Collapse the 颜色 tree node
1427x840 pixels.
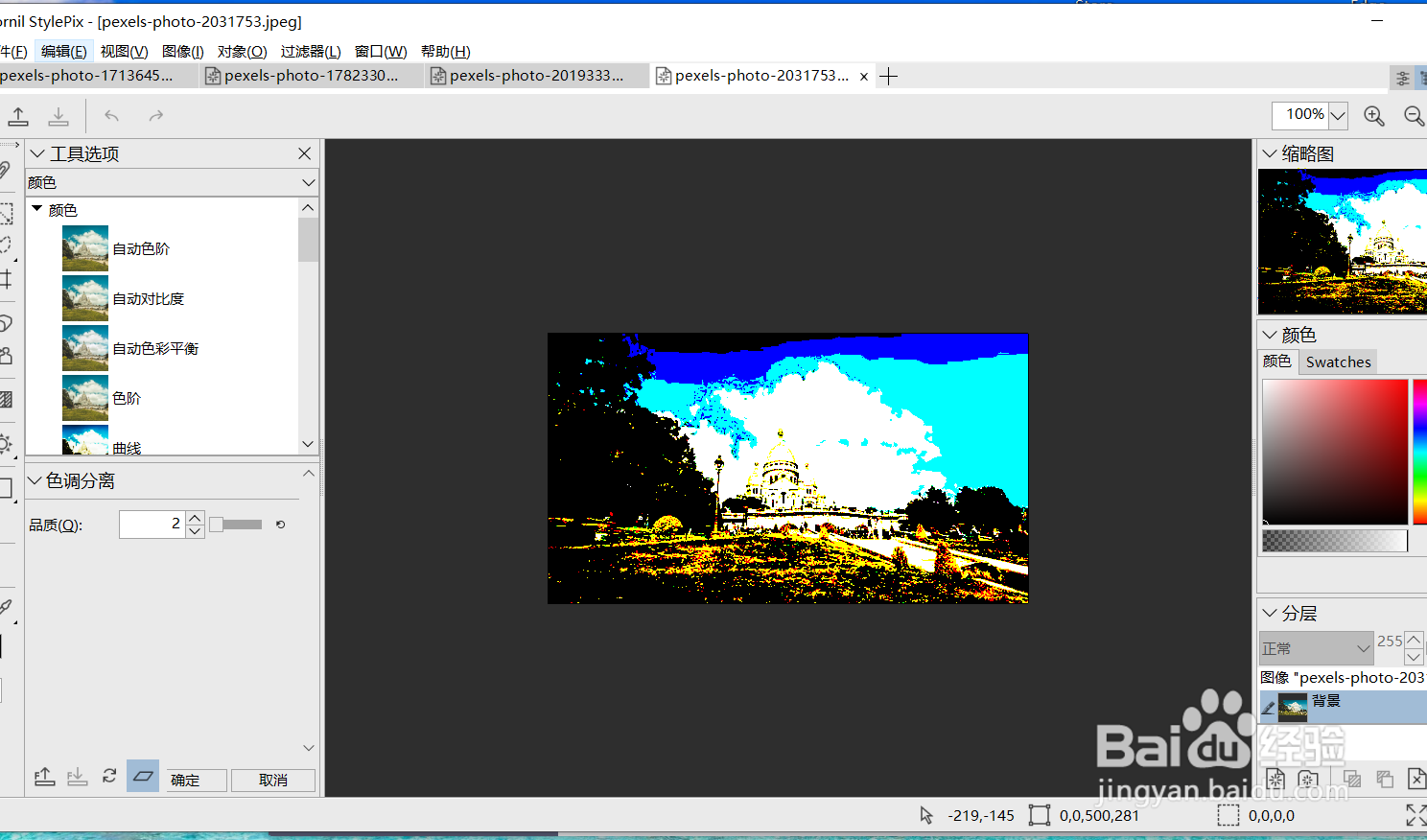tap(36, 208)
